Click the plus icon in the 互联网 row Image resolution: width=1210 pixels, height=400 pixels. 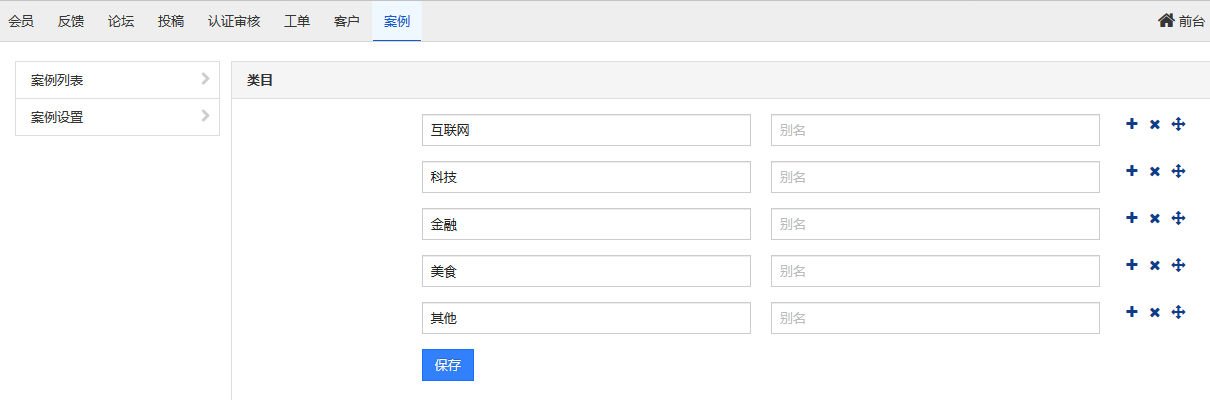(1132, 124)
